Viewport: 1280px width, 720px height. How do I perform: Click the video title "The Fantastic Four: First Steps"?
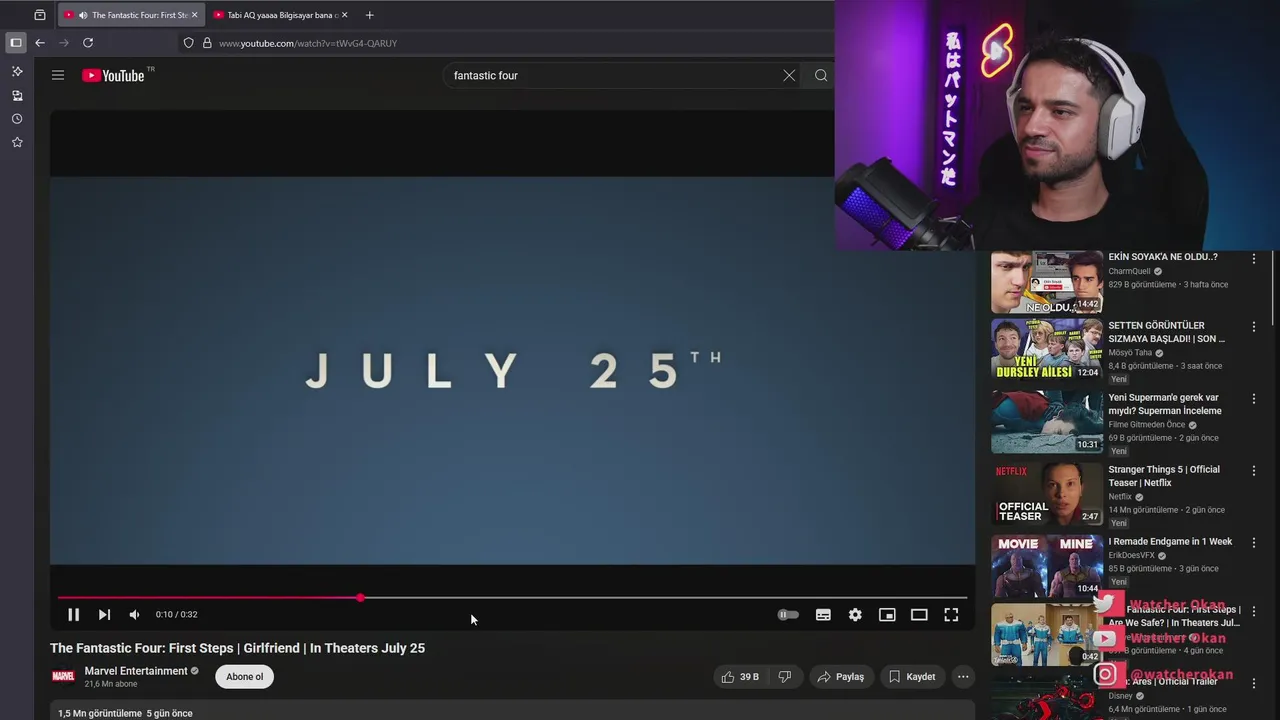(238, 648)
